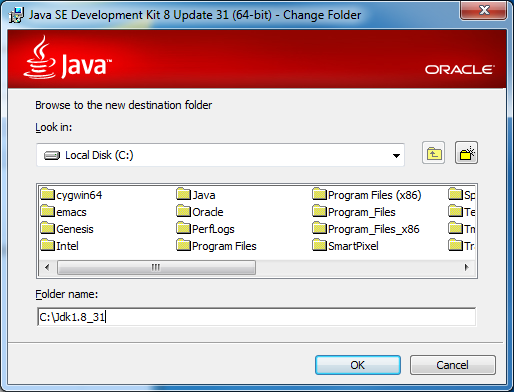Click the Program Files (x86) folder name
The width and height of the screenshot is (514, 392).
point(375,195)
